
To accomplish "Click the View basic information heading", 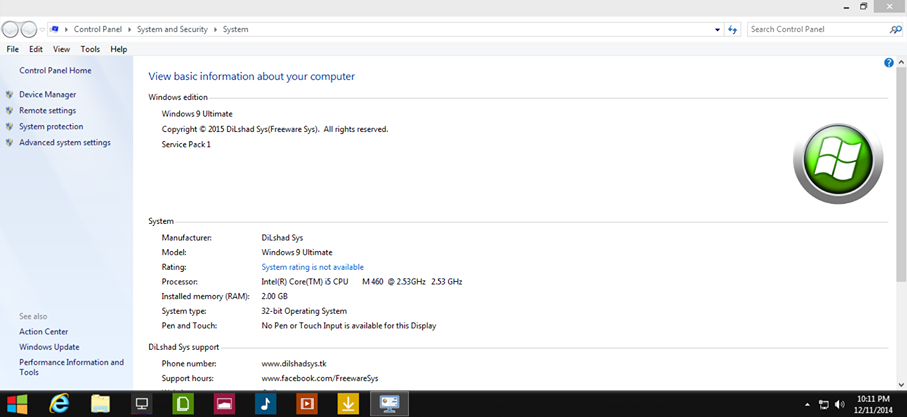I will click(x=252, y=76).
